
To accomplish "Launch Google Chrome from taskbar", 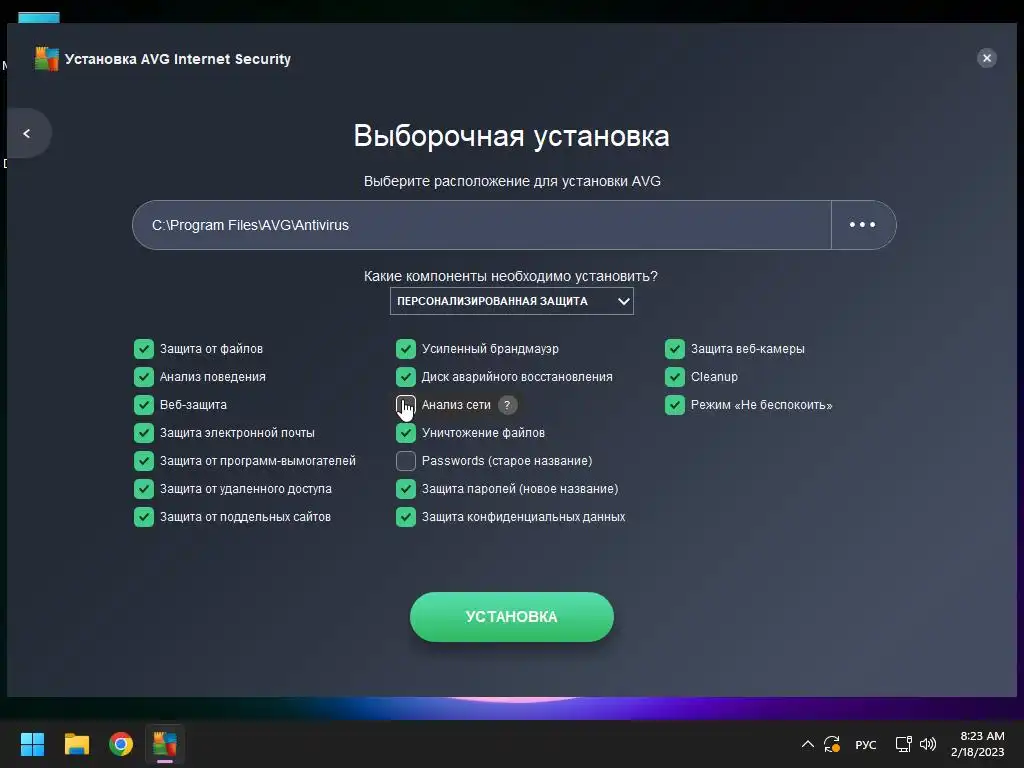I will tap(121, 744).
